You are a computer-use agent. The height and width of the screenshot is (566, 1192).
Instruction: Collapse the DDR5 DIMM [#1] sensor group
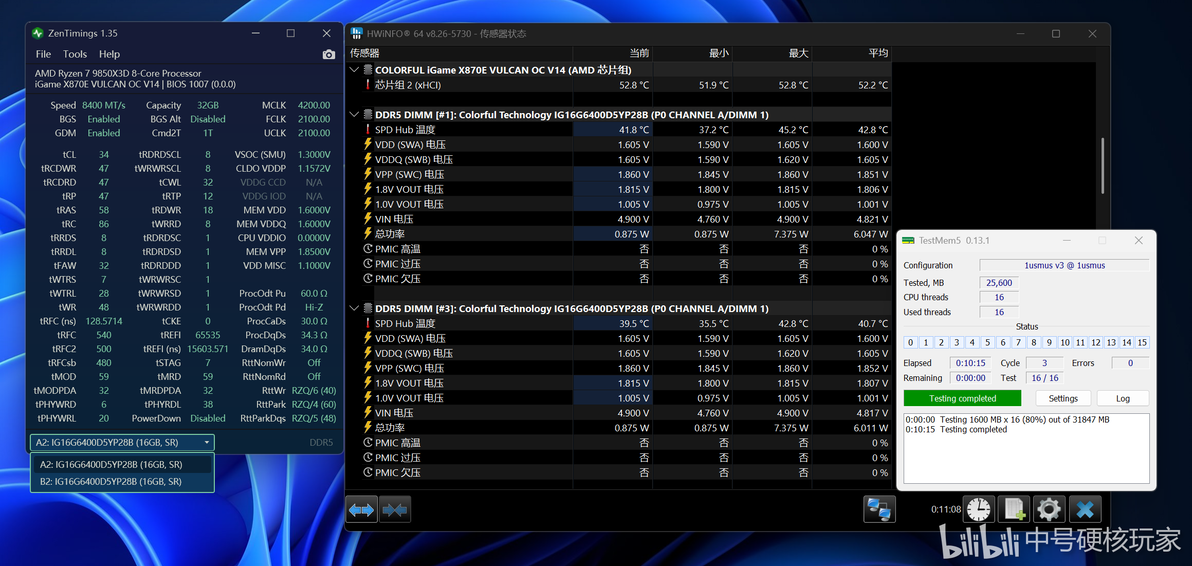354,115
